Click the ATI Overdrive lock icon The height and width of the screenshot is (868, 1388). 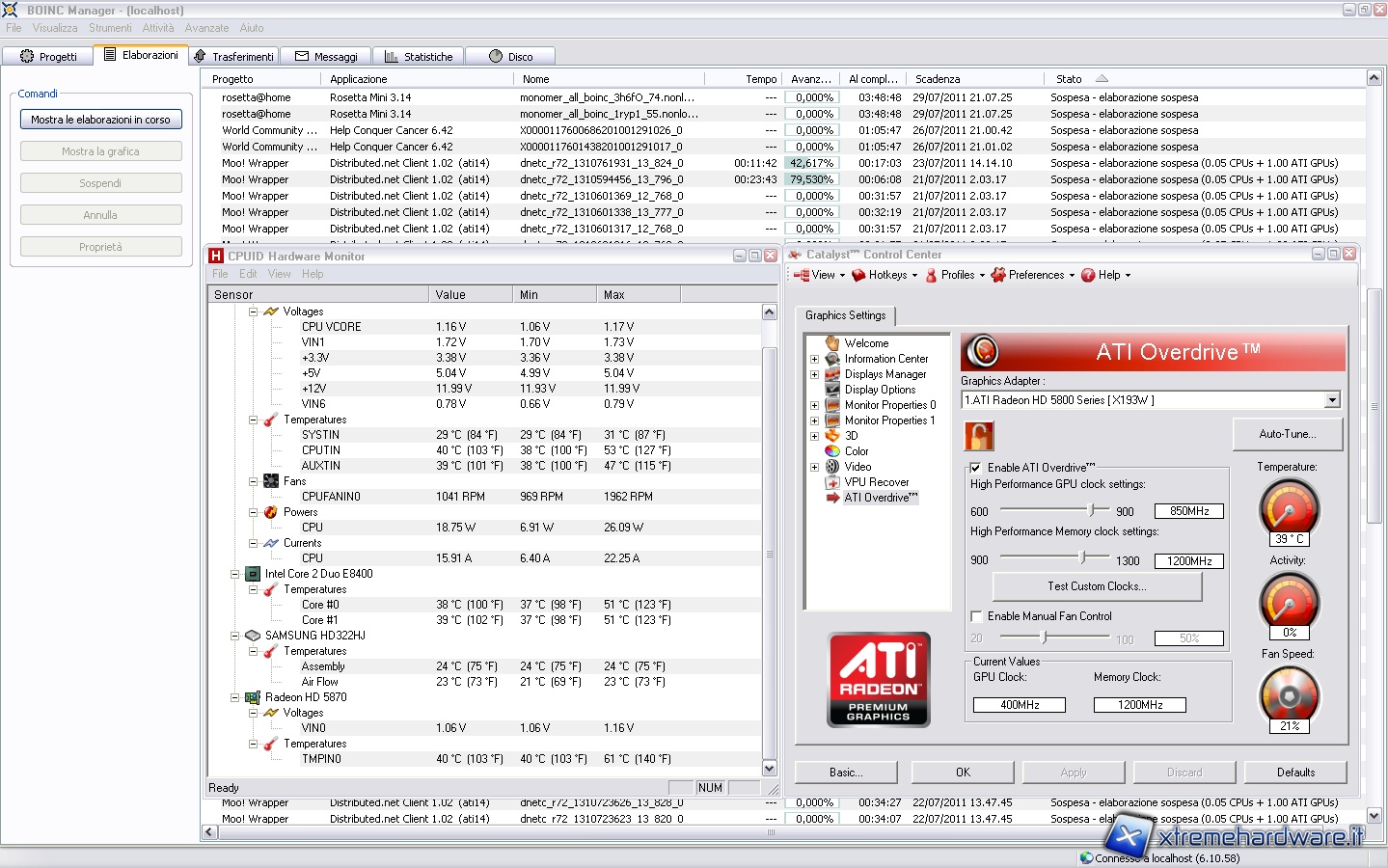pyautogui.click(x=979, y=436)
